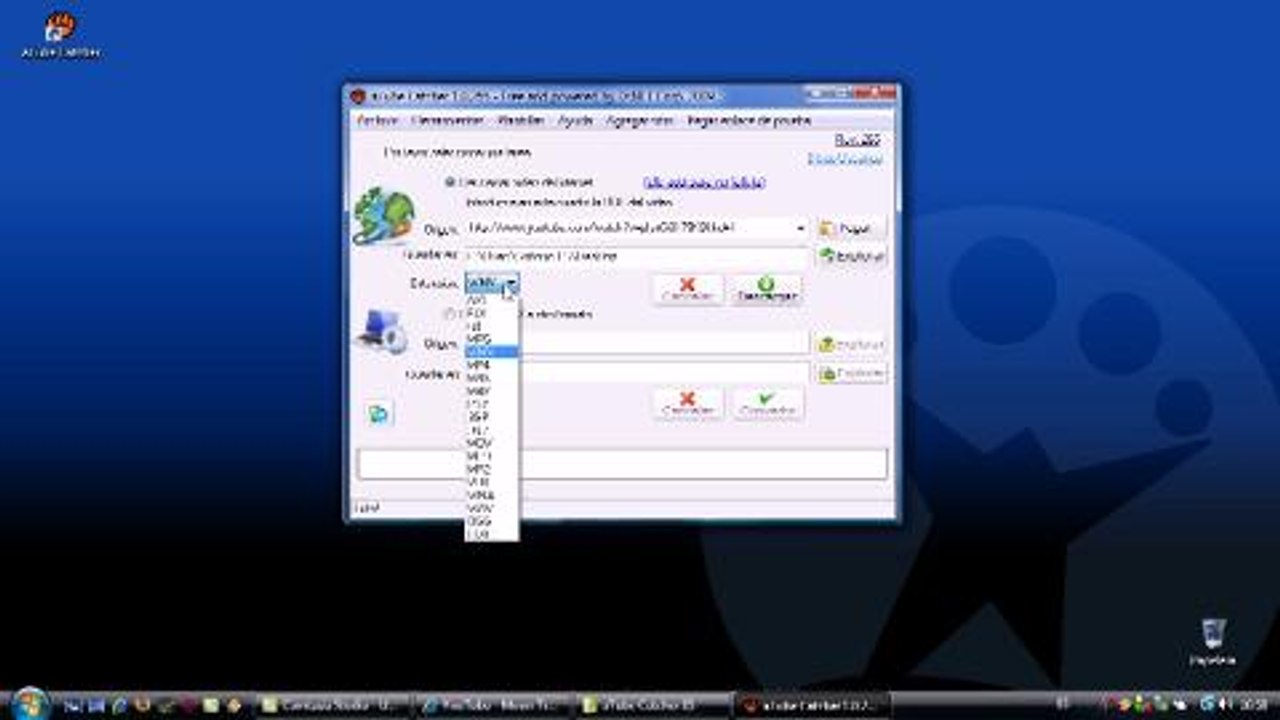Click the small green icon button below lower Guardar en label
1280x720 pixels.
(x=379, y=413)
